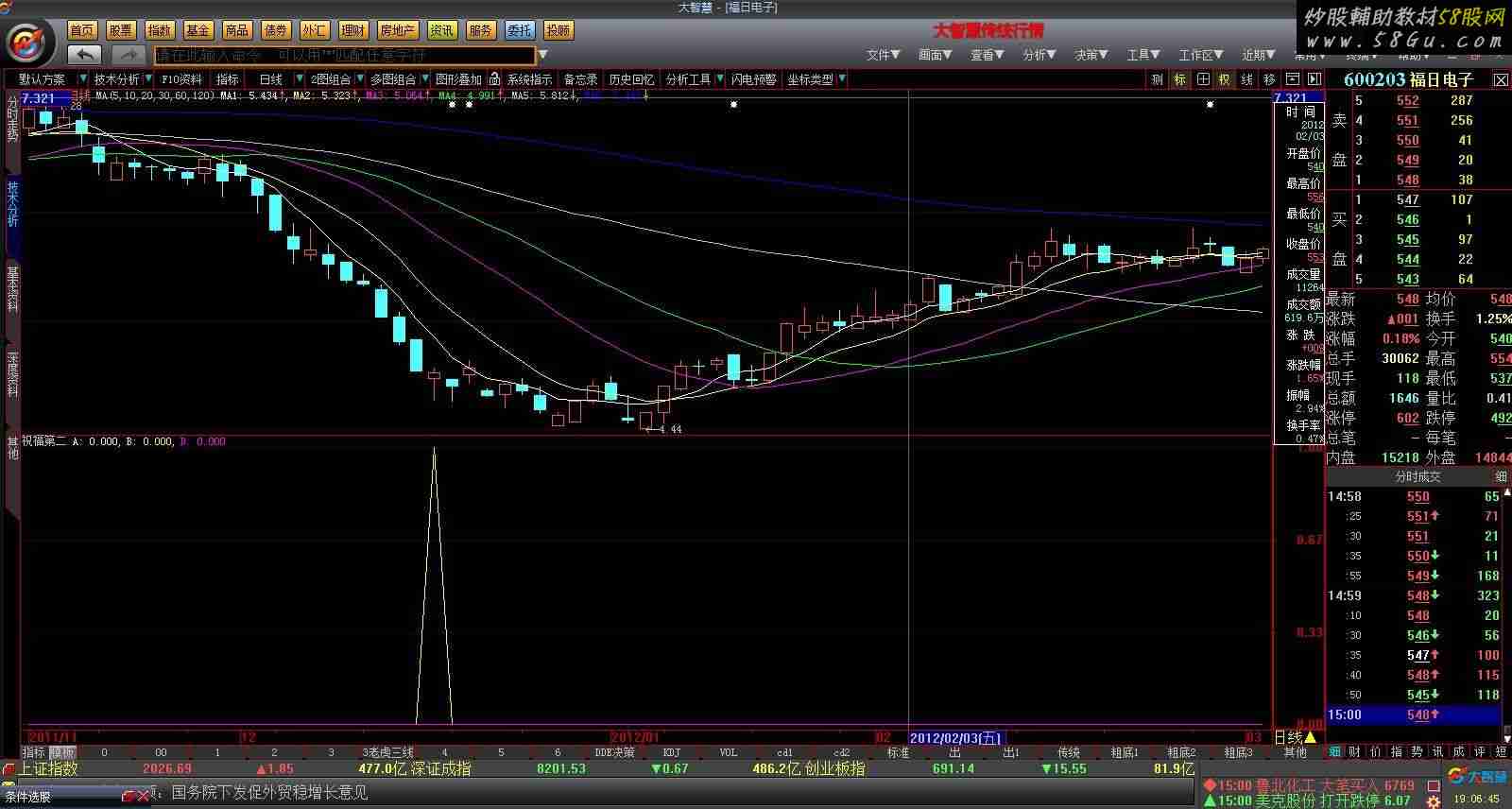
Task: Open the 委托 trading button
Action: [519, 30]
